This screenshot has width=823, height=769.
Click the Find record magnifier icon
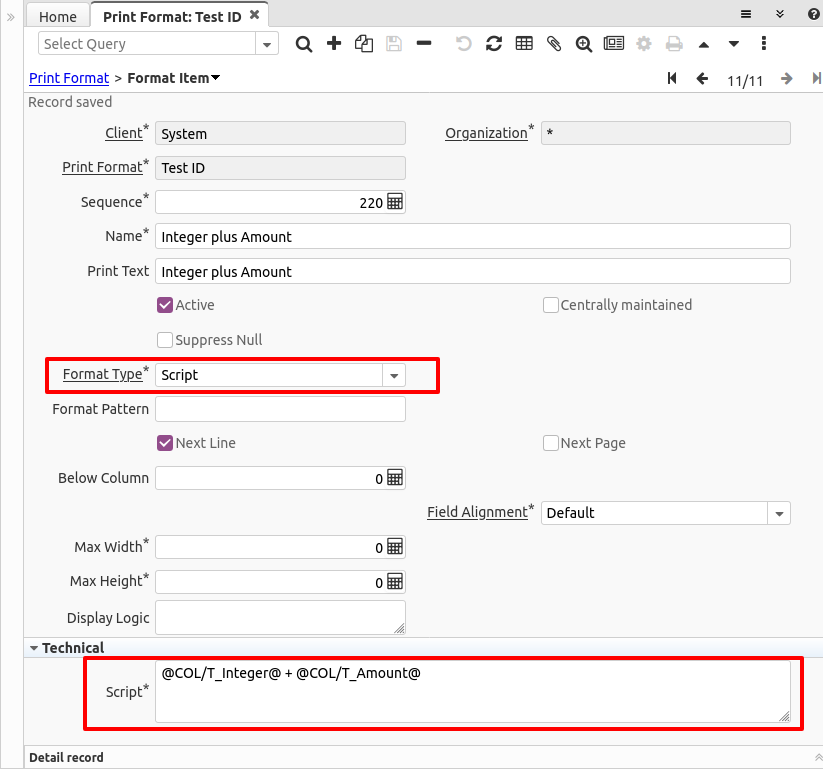(304, 44)
